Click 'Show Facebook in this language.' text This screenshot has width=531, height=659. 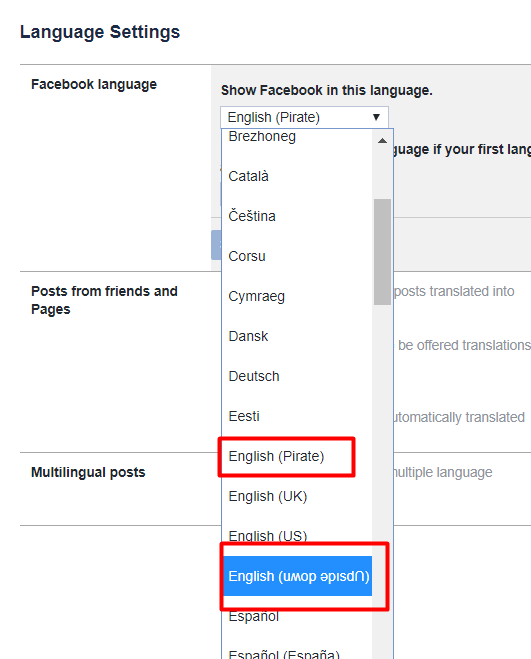coord(327,90)
